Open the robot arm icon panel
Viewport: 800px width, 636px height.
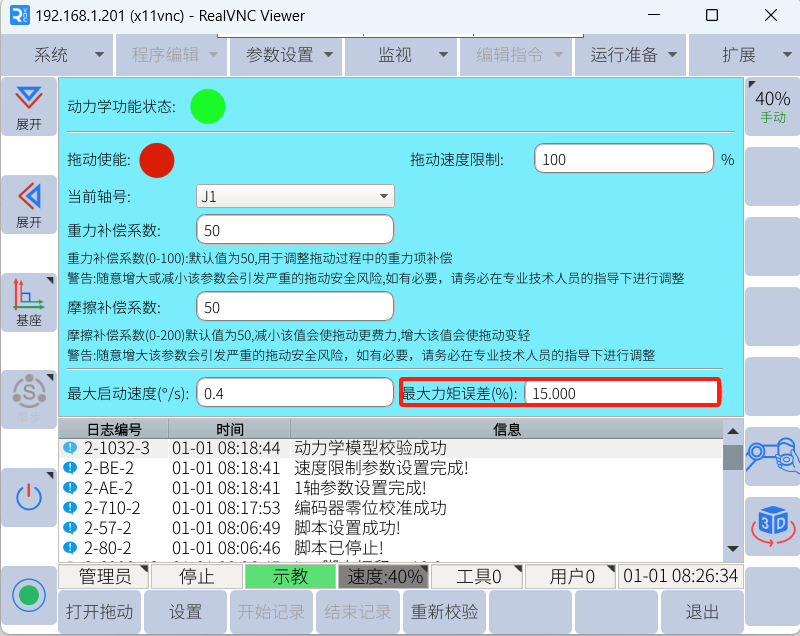pyautogui.click(x=772, y=456)
